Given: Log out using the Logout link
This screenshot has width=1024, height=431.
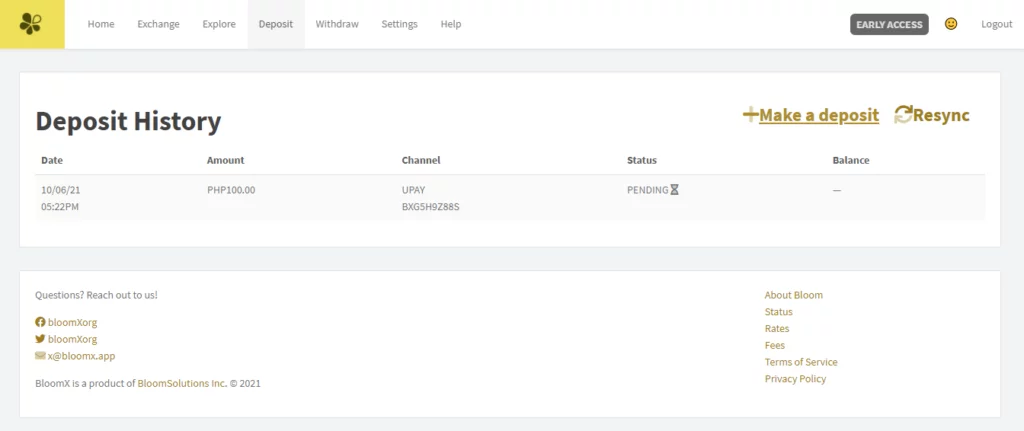Looking at the screenshot, I should (997, 24).
